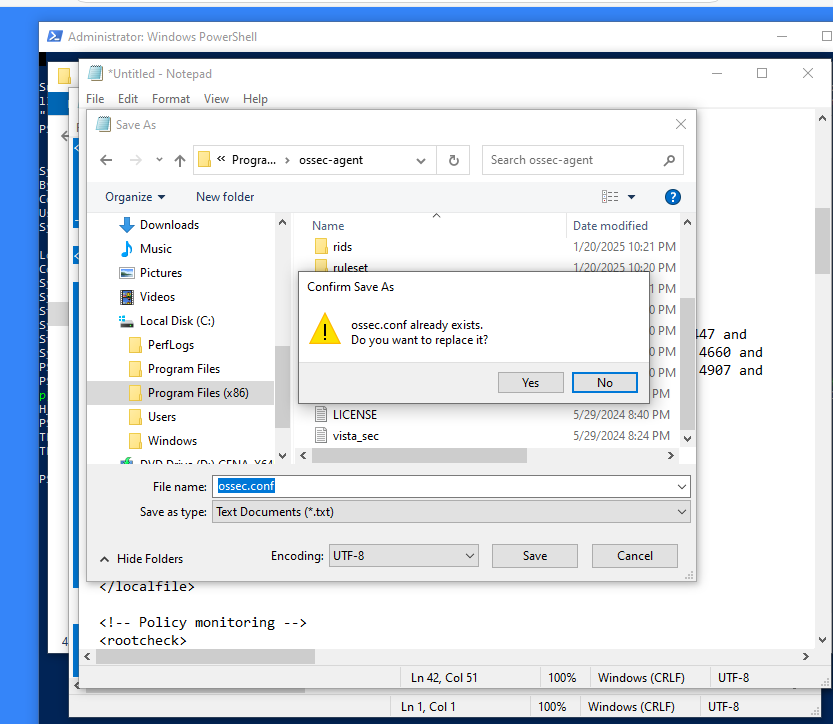
Task: Click Yes to replace ossec.conf
Action: (530, 382)
